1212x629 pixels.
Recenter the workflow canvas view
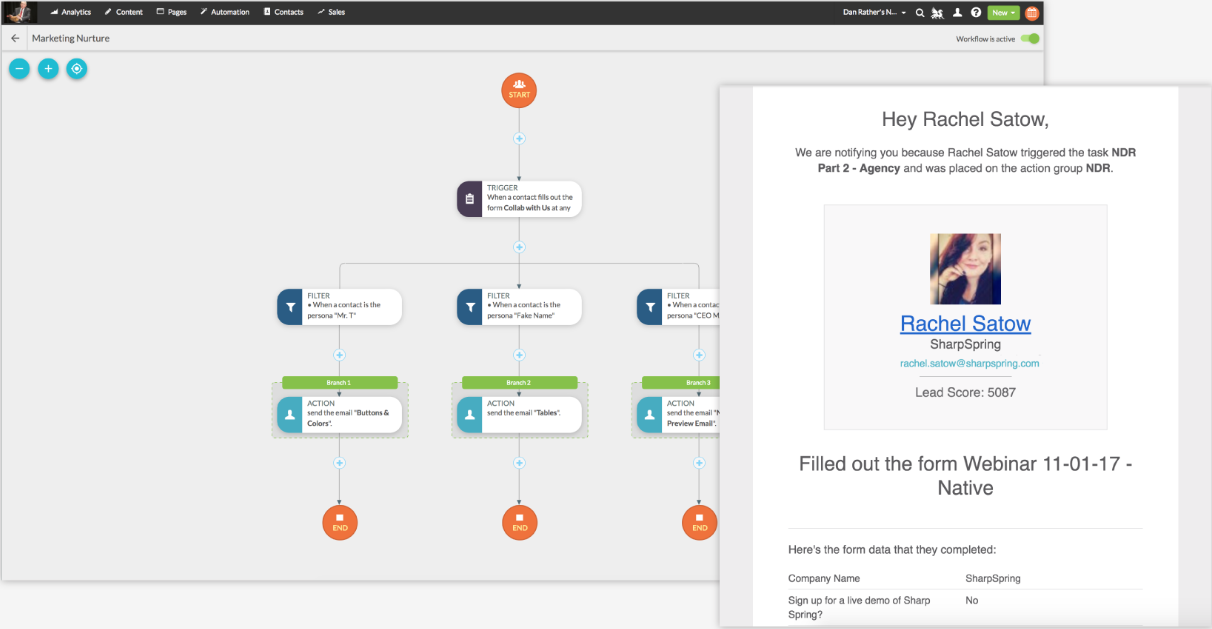(77, 69)
